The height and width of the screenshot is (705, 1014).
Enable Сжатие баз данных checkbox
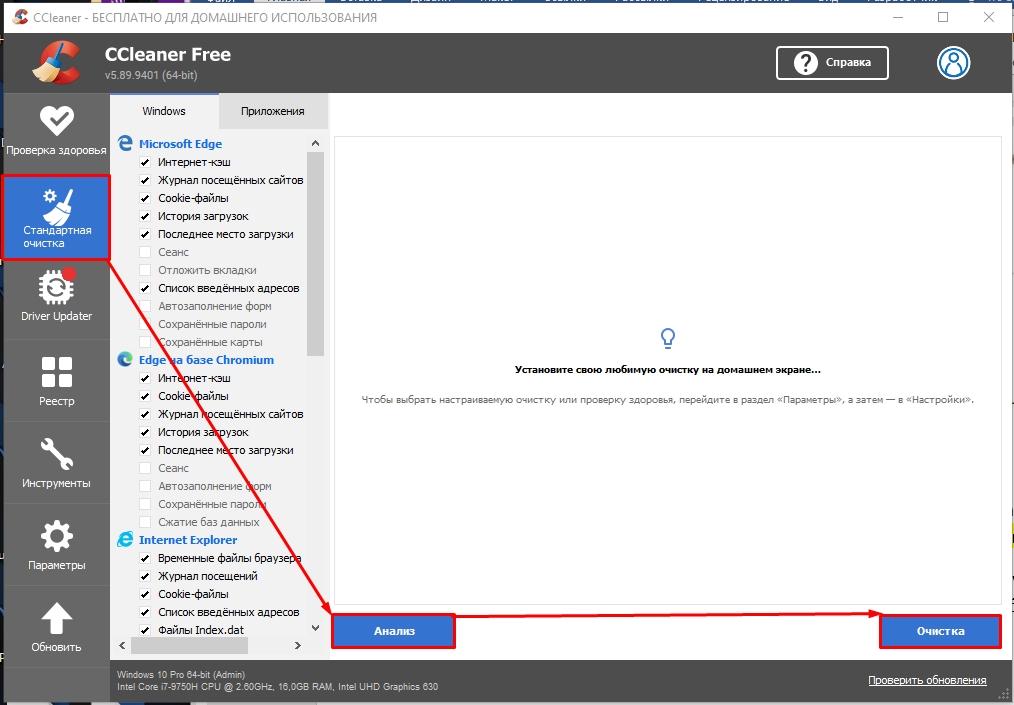[x=145, y=522]
